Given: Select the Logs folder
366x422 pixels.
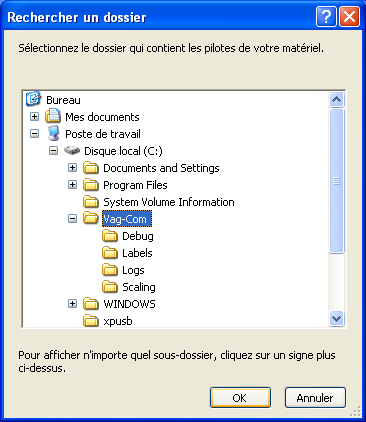Looking at the screenshot, I should [133, 270].
